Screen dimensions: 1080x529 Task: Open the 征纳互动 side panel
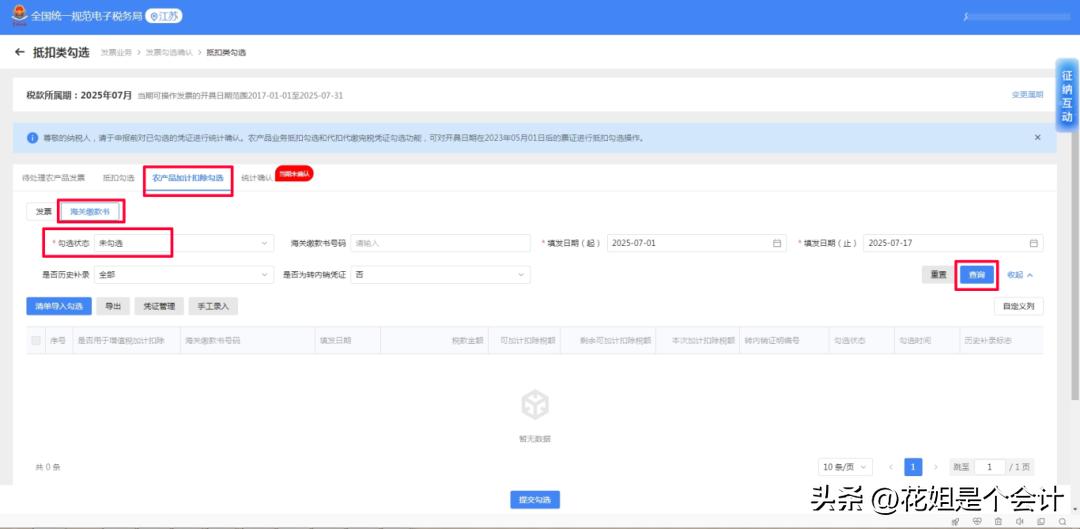click(x=1067, y=95)
